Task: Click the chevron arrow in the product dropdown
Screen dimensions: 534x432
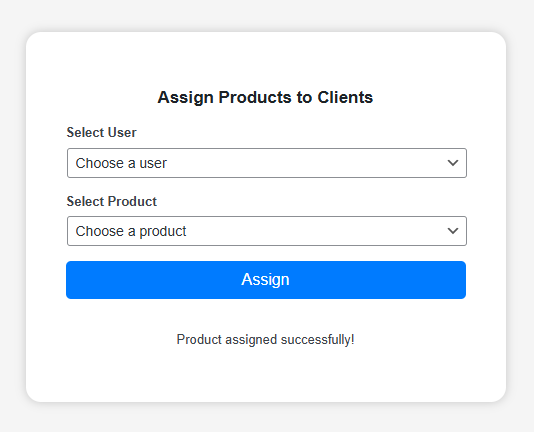Action: [453, 231]
